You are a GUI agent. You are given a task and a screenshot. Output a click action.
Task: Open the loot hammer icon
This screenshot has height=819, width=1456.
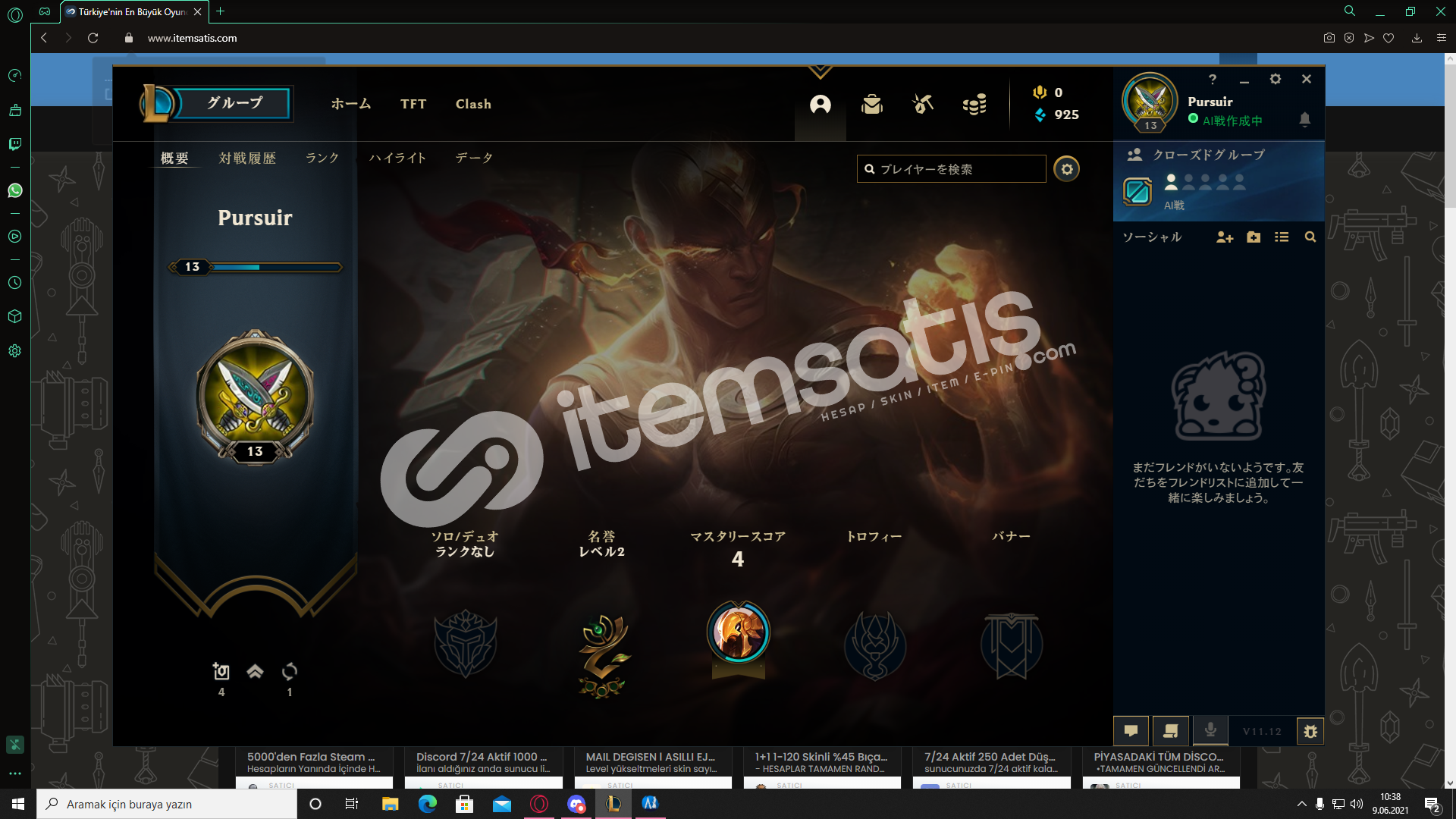[x=923, y=105]
